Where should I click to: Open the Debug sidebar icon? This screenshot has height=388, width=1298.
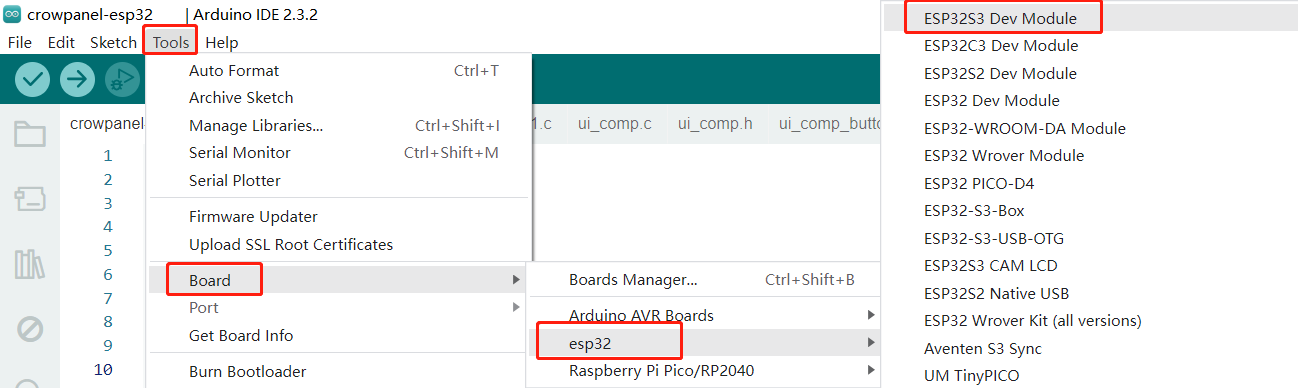30,328
